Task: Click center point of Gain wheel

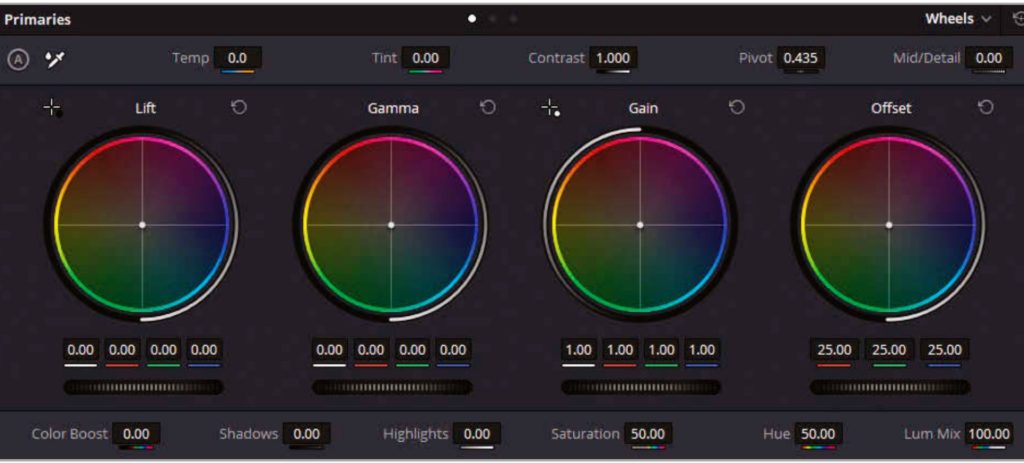Action: pyautogui.click(x=640, y=225)
